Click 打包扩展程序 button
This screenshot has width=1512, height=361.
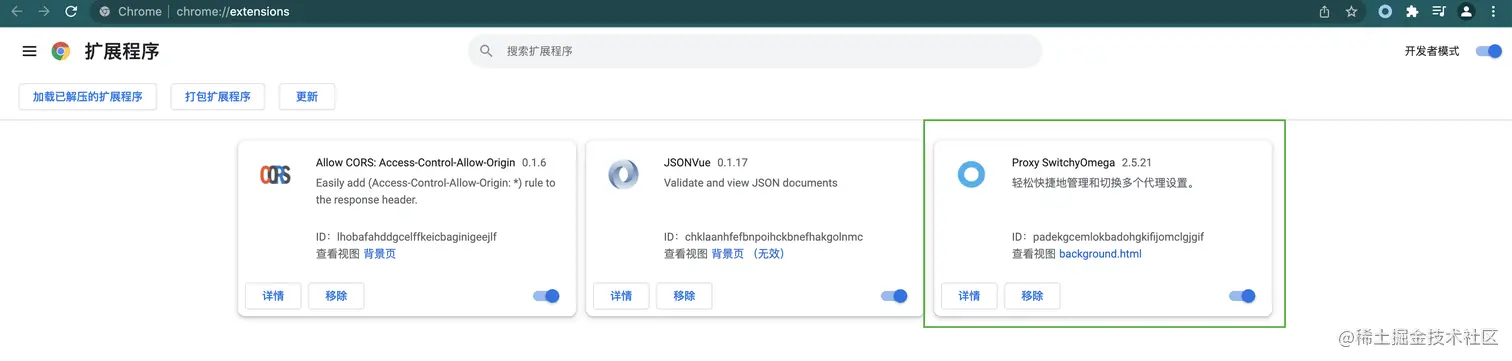tap(218, 97)
